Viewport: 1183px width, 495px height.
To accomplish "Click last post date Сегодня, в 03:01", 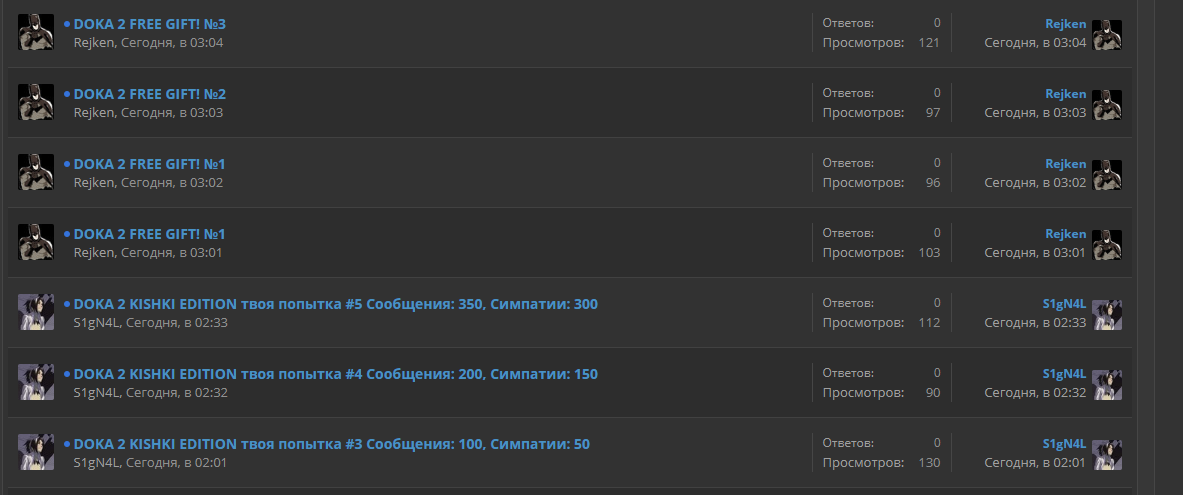I will coord(1035,253).
